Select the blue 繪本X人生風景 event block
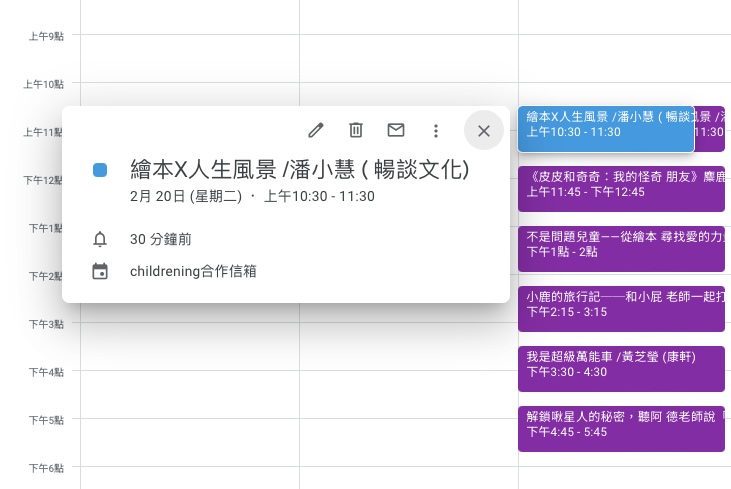The width and height of the screenshot is (731, 489). (605, 124)
